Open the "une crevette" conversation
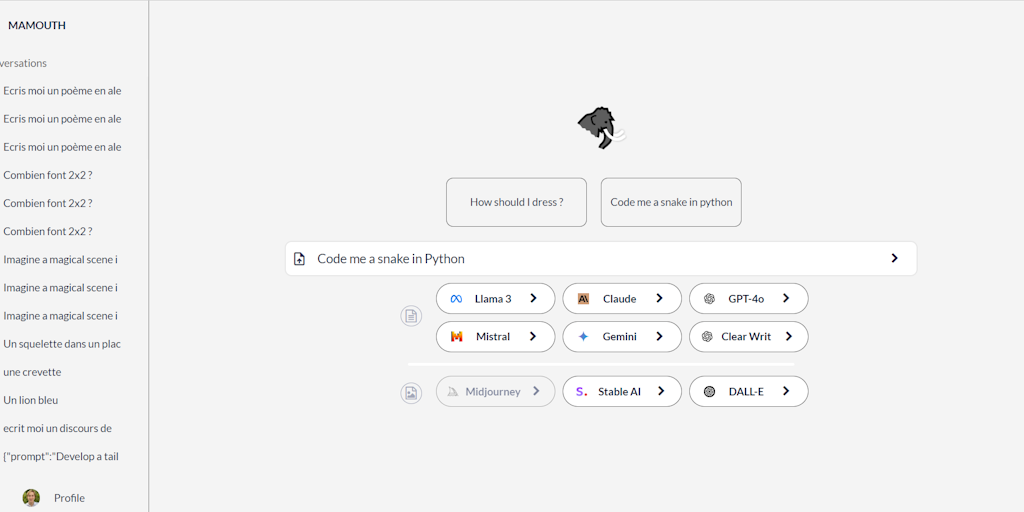Image resolution: width=1024 pixels, height=512 pixels. (x=32, y=372)
